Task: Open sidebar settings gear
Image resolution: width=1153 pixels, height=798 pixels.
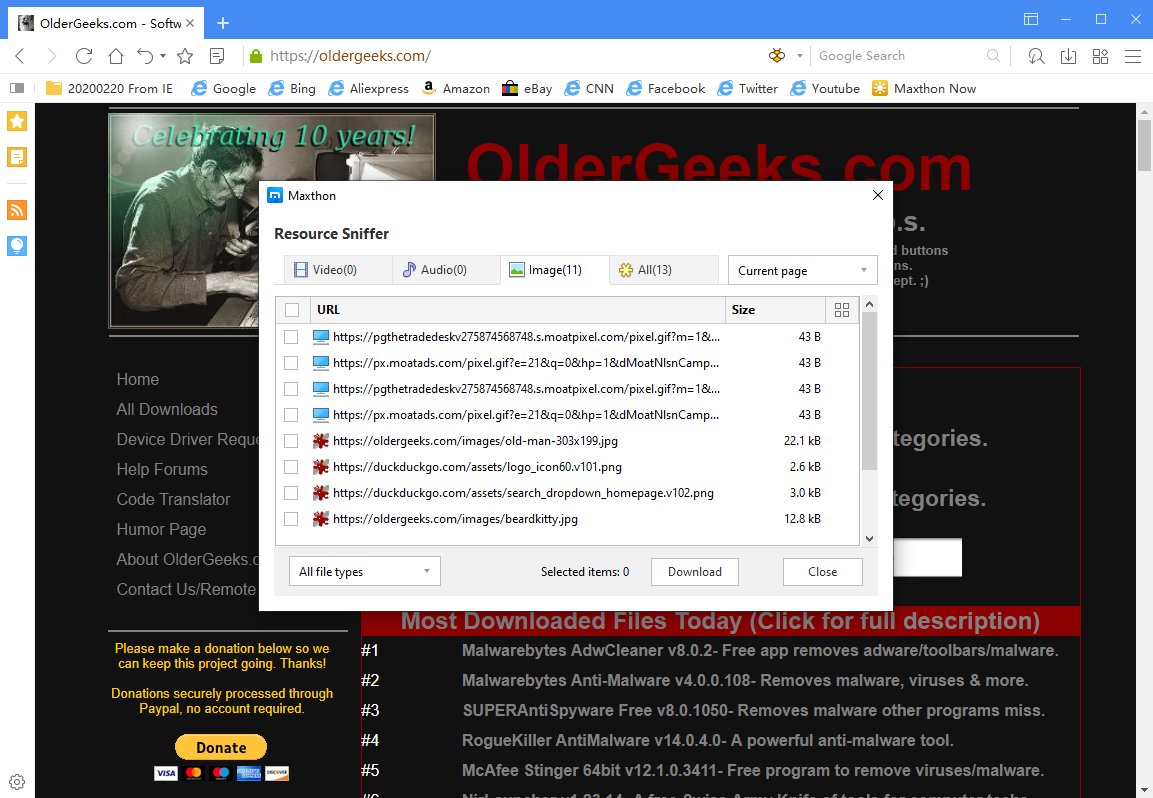Action: [17, 782]
